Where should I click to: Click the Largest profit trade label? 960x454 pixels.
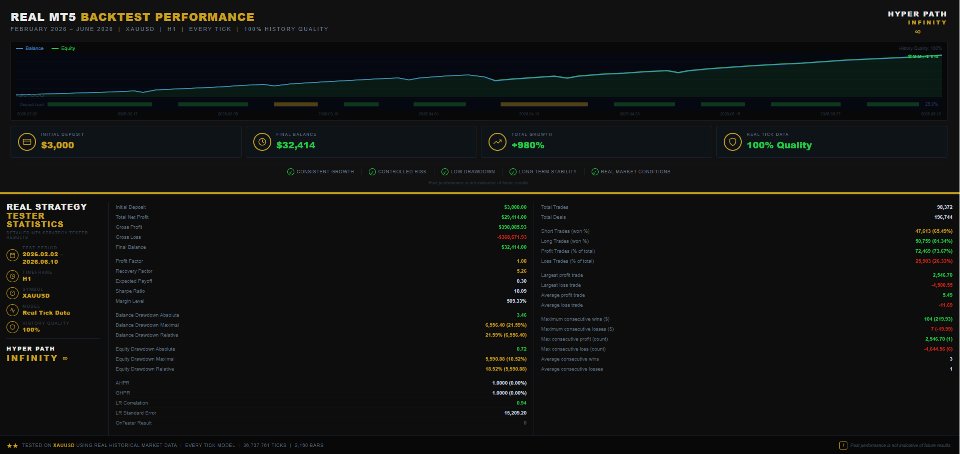[562, 275]
